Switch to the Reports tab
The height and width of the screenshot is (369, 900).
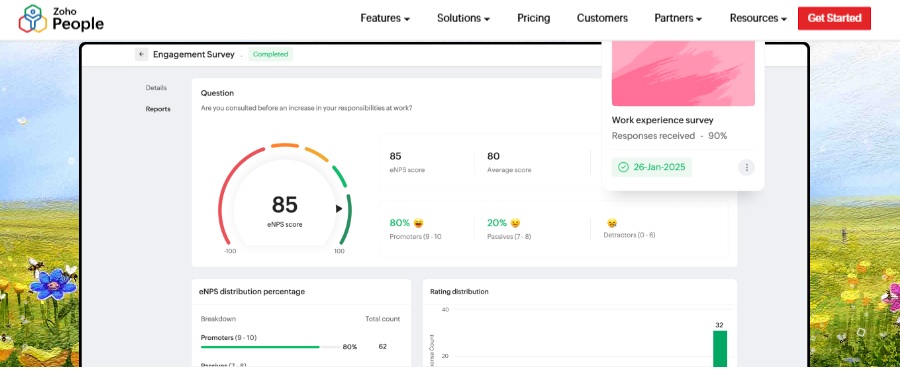(x=158, y=109)
